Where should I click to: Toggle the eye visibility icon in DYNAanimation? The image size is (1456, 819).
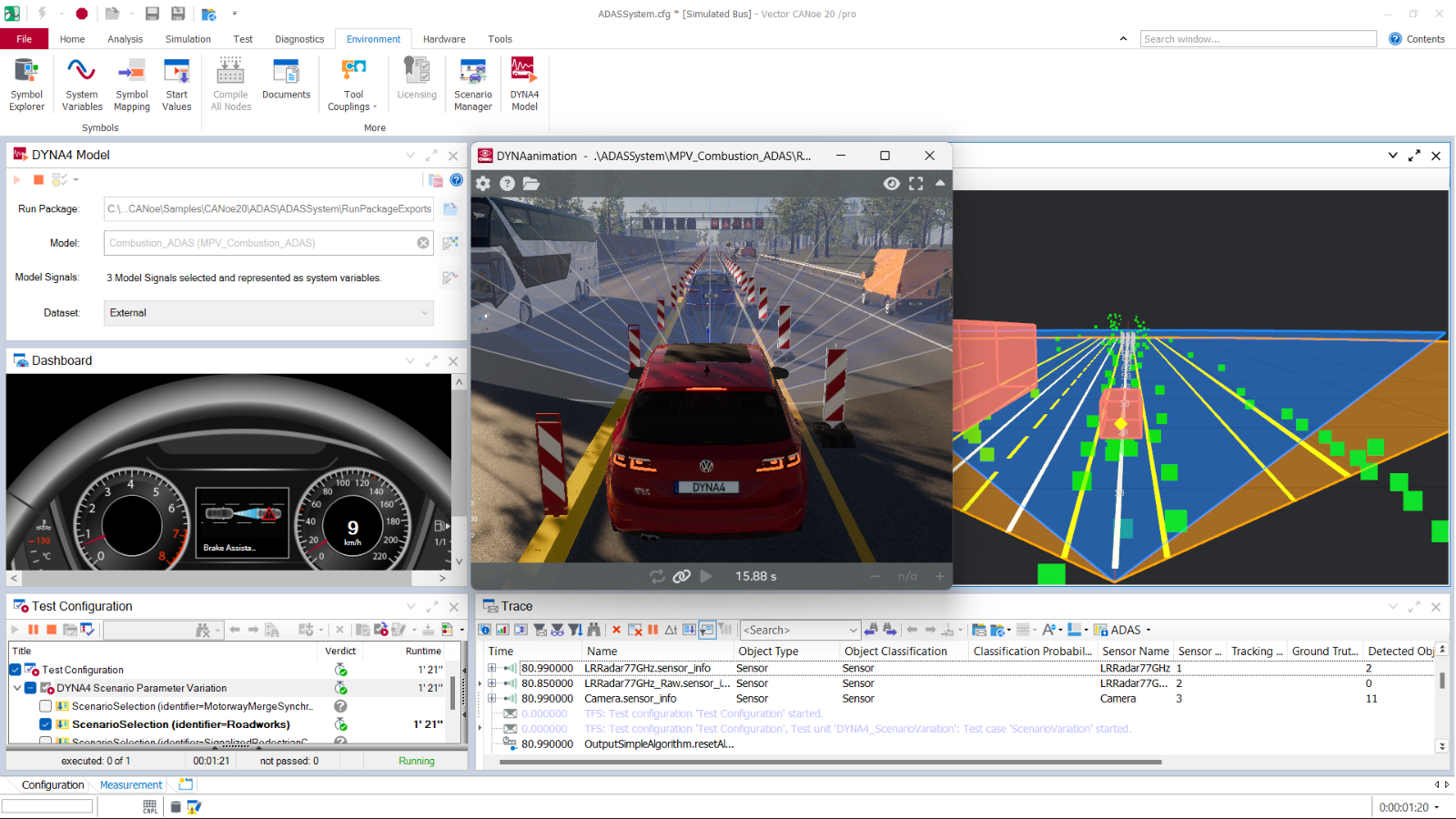coord(892,183)
